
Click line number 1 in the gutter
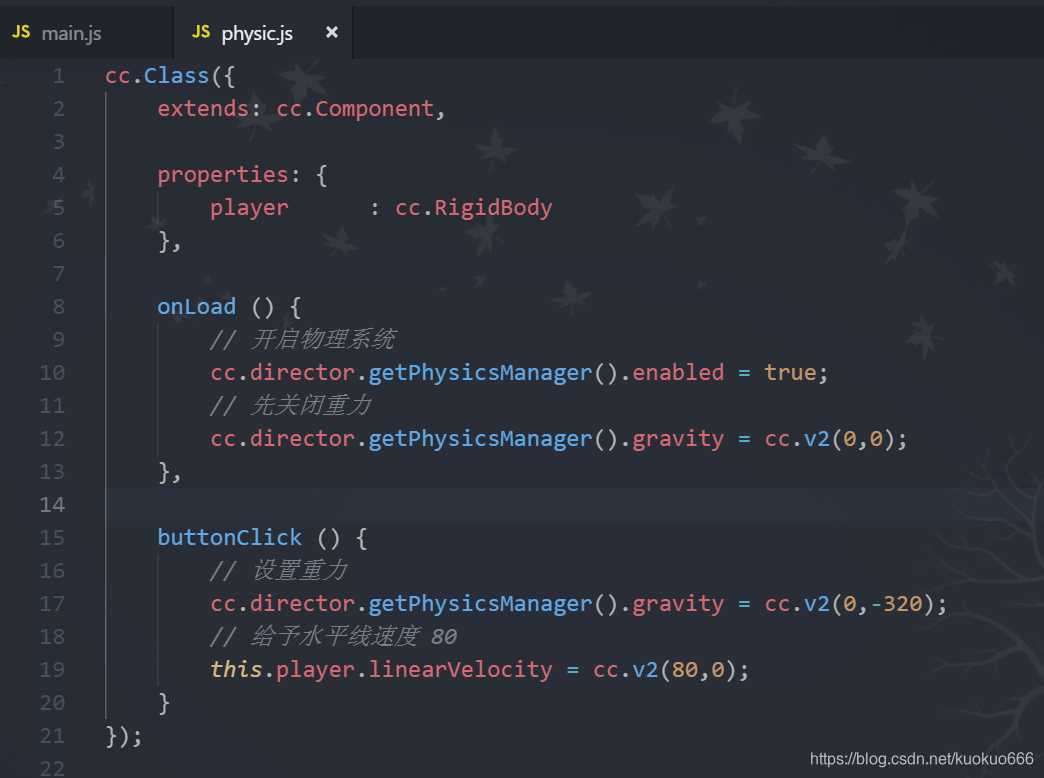(59, 76)
